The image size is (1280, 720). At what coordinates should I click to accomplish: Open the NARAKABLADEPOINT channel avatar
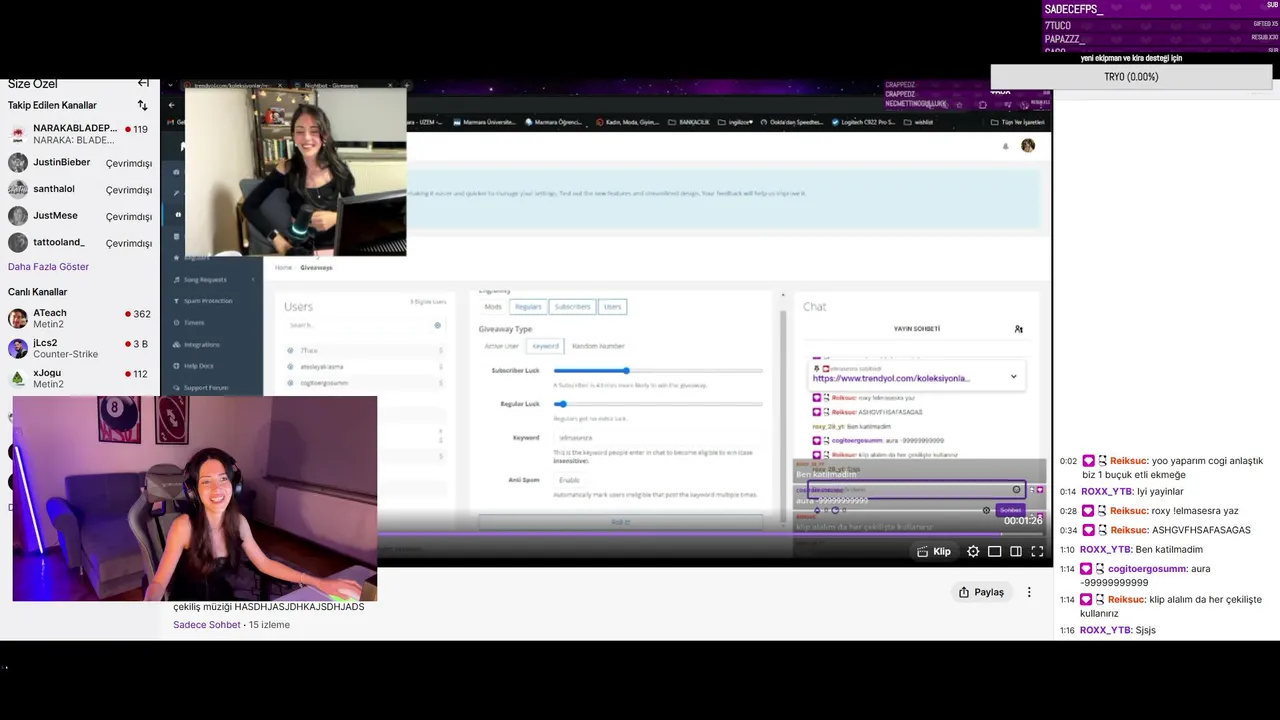tap(18, 134)
